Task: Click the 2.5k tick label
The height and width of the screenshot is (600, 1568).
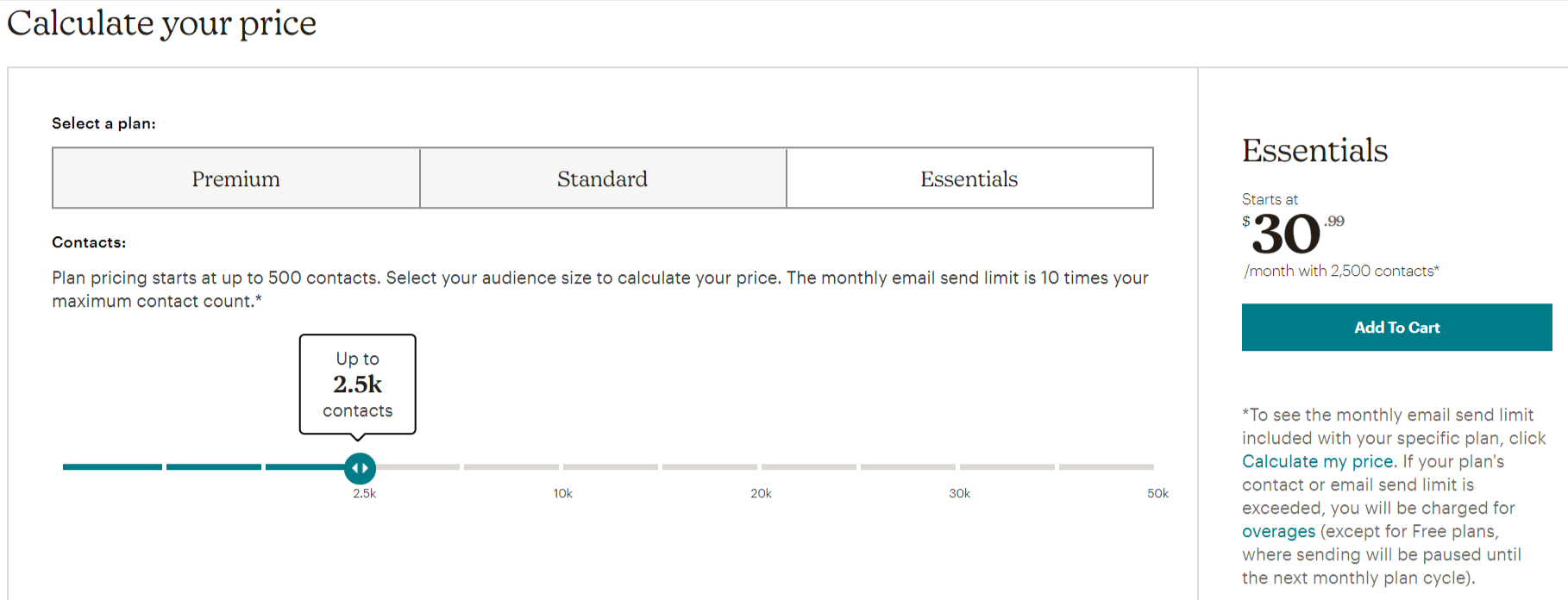Action: pyautogui.click(x=364, y=493)
